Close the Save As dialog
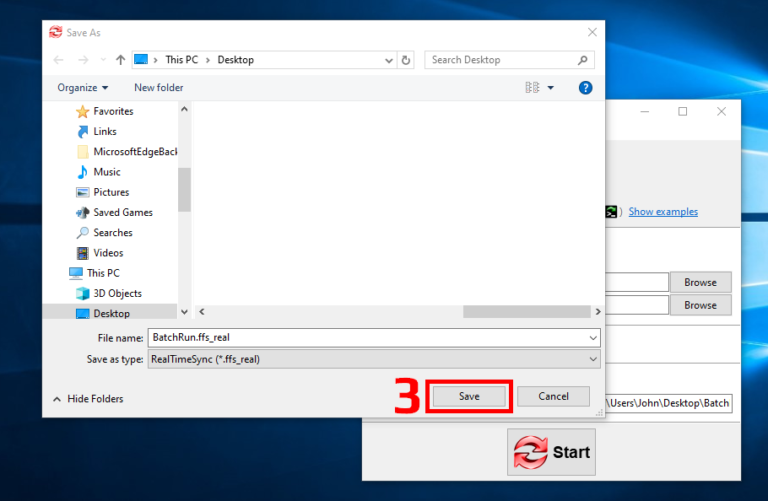Image resolution: width=768 pixels, height=501 pixels. (x=592, y=32)
